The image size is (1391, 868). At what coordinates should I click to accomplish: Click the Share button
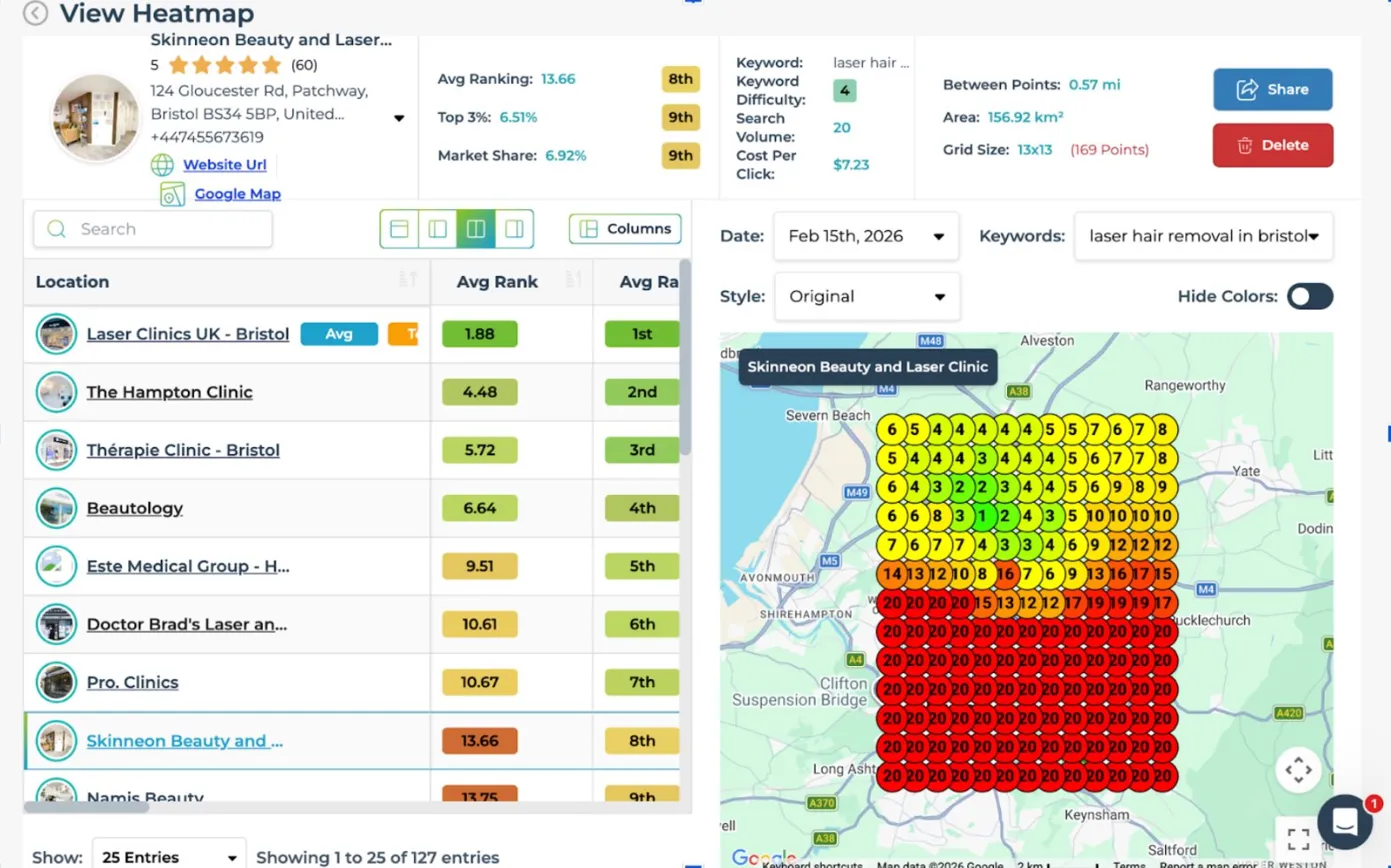tap(1273, 89)
